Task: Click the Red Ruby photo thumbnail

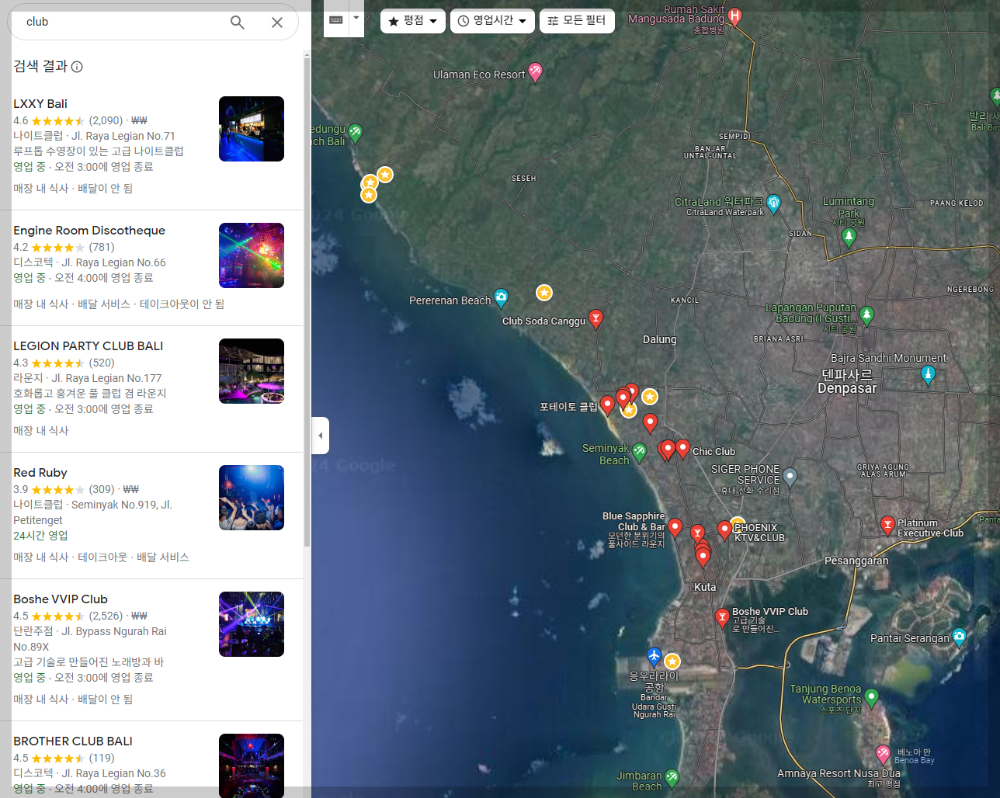Action: 251,498
